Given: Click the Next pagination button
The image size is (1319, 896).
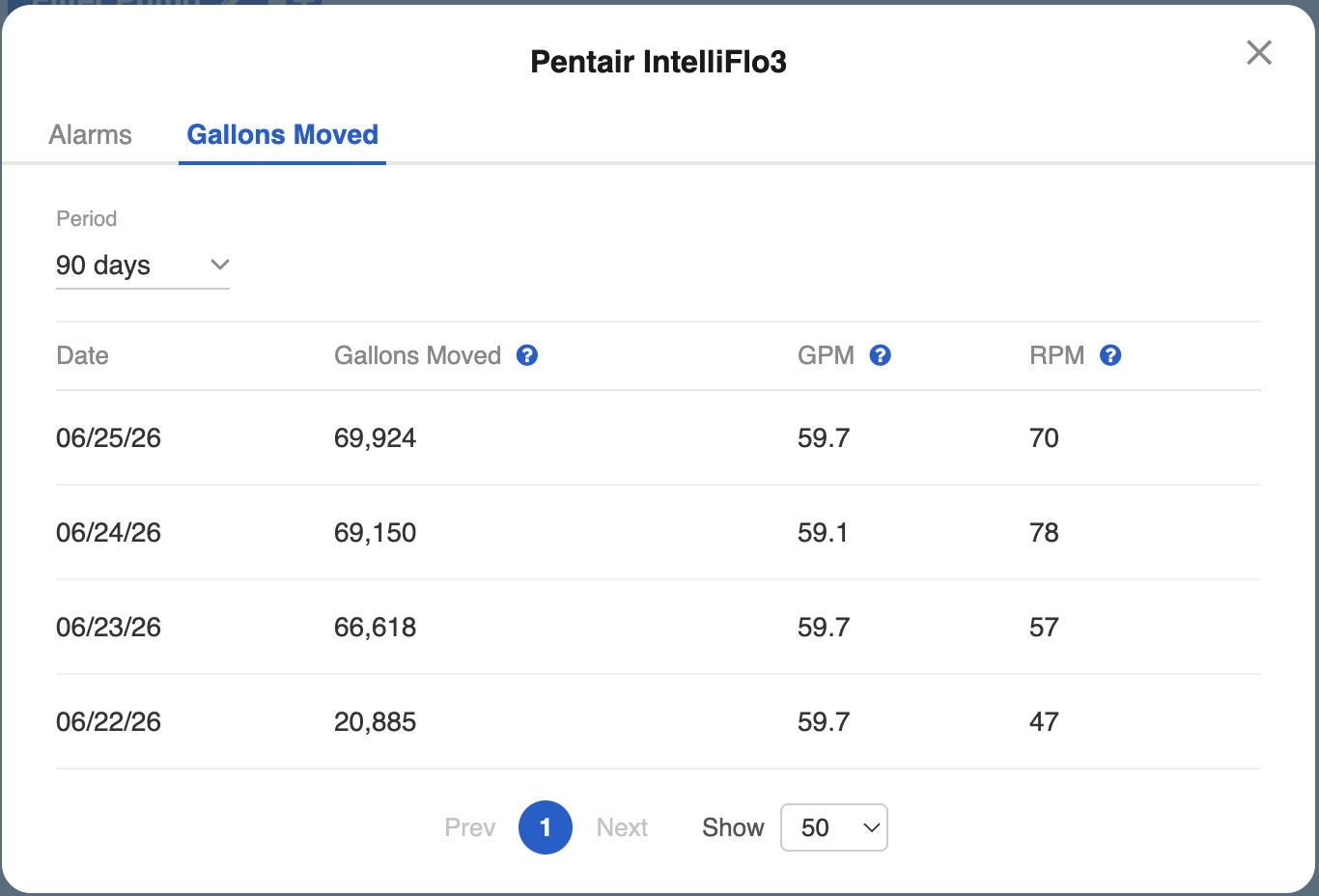Looking at the screenshot, I should click(622, 827).
